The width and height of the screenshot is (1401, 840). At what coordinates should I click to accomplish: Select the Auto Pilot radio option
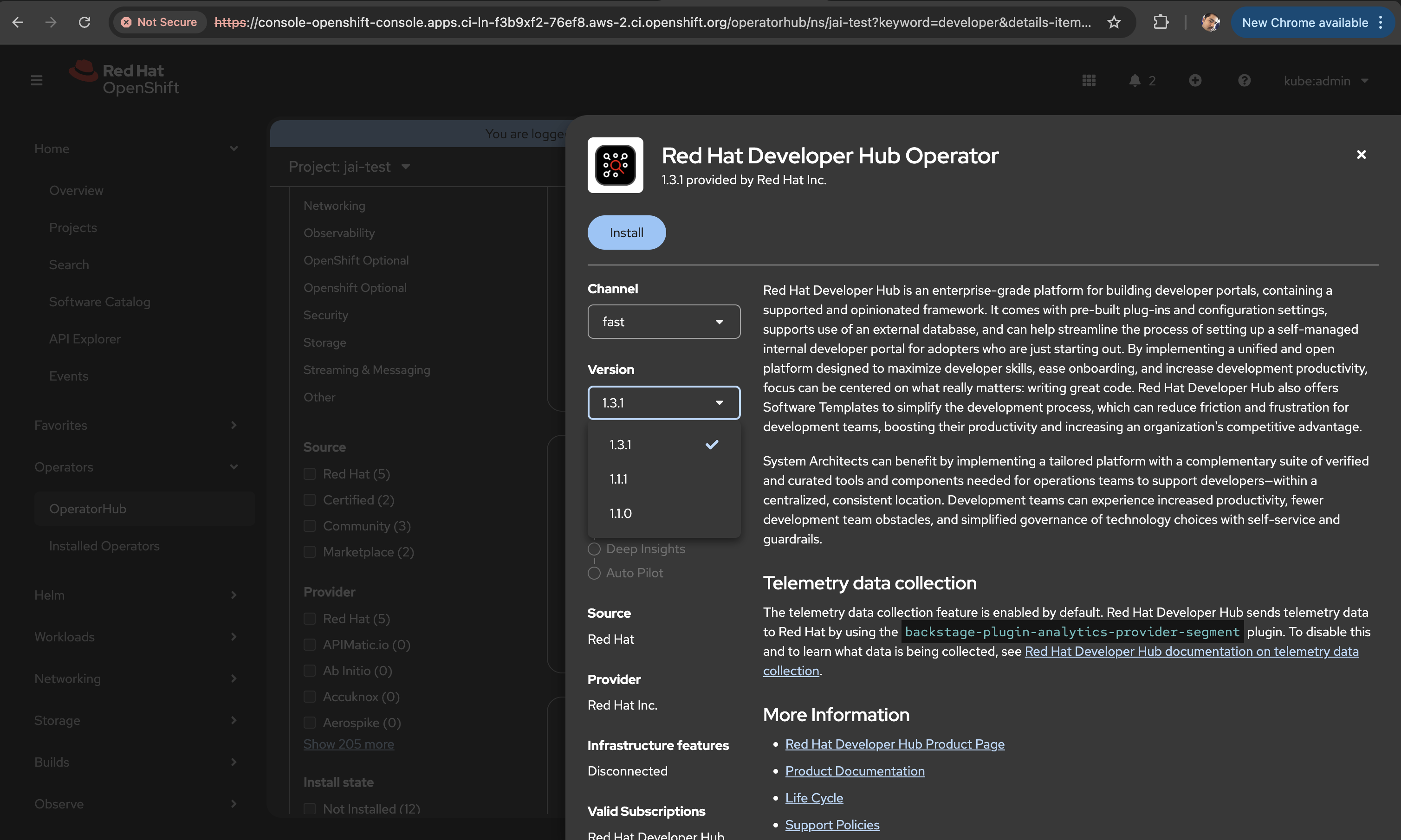[x=594, y=573]
